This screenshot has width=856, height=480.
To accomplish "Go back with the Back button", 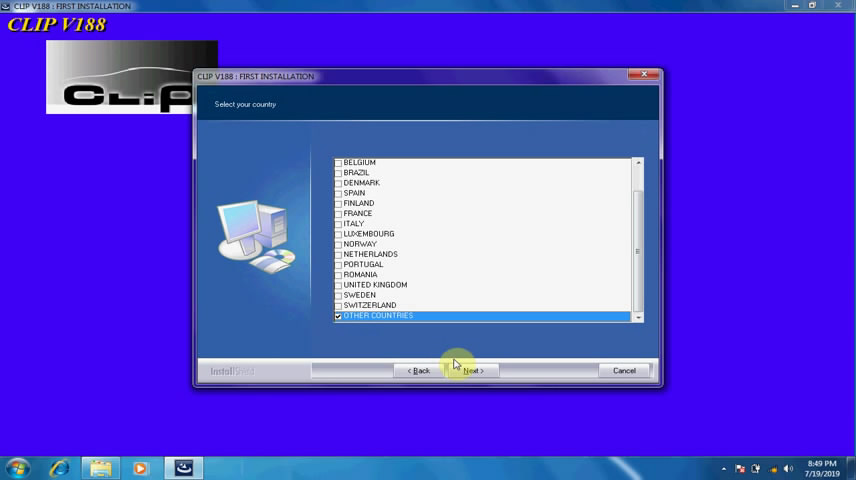I will click(x=419, y=370).
